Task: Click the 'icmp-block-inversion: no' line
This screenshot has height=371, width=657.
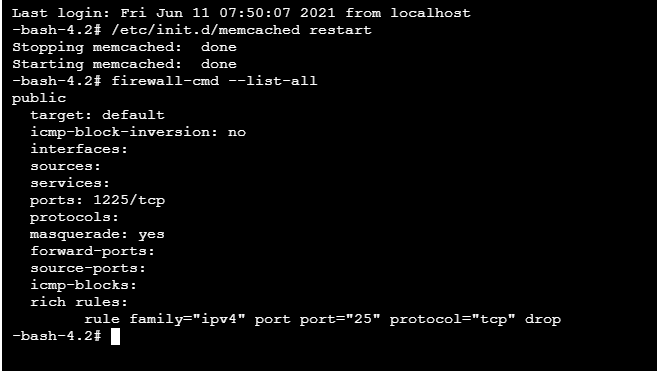Action: coord(138,132)
